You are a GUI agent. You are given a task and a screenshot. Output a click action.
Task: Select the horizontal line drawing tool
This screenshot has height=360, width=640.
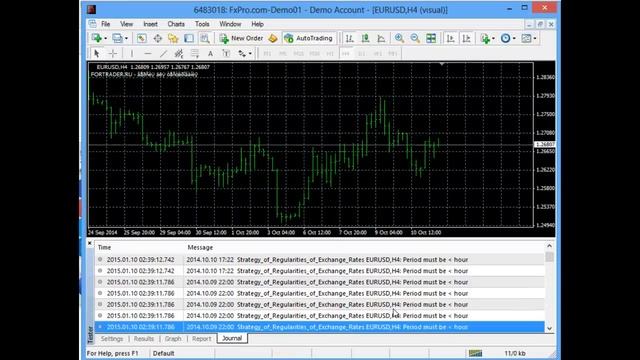[x=147, y=53]
